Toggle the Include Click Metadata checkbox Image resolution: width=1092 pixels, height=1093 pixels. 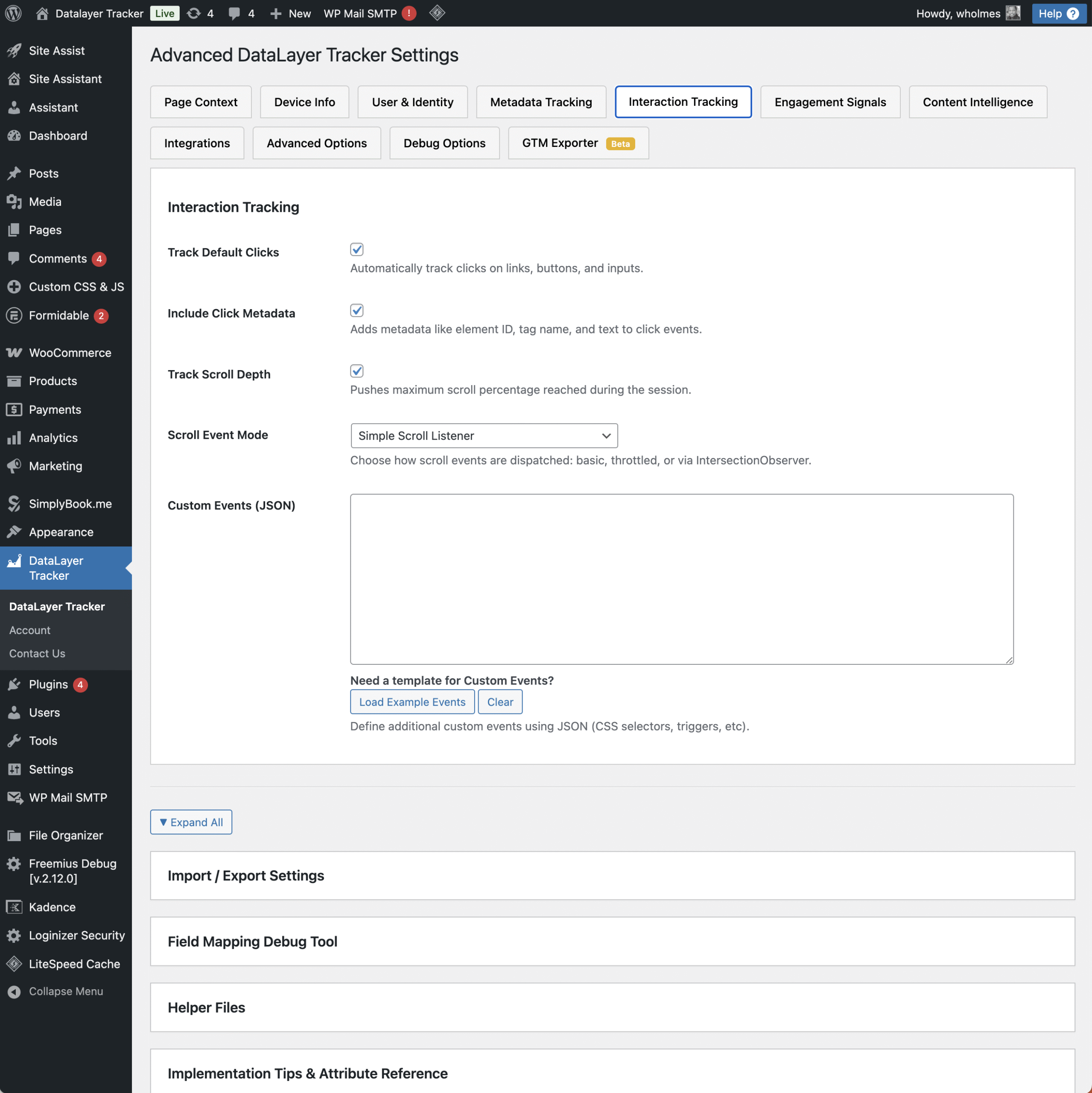(x=356, y=310)
